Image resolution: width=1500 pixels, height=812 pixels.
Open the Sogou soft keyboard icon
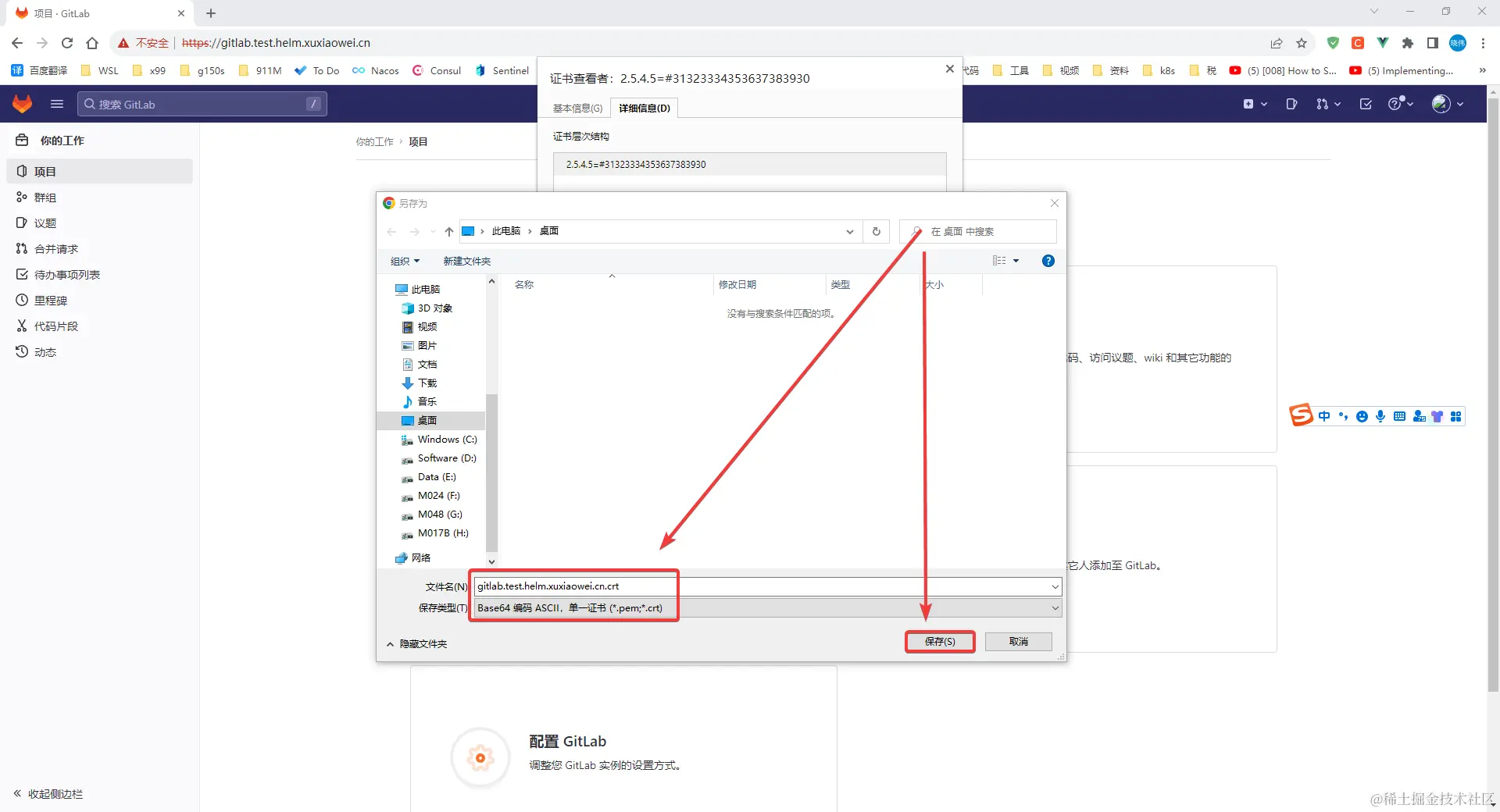pyautogui.click(x=1399, y=416)
